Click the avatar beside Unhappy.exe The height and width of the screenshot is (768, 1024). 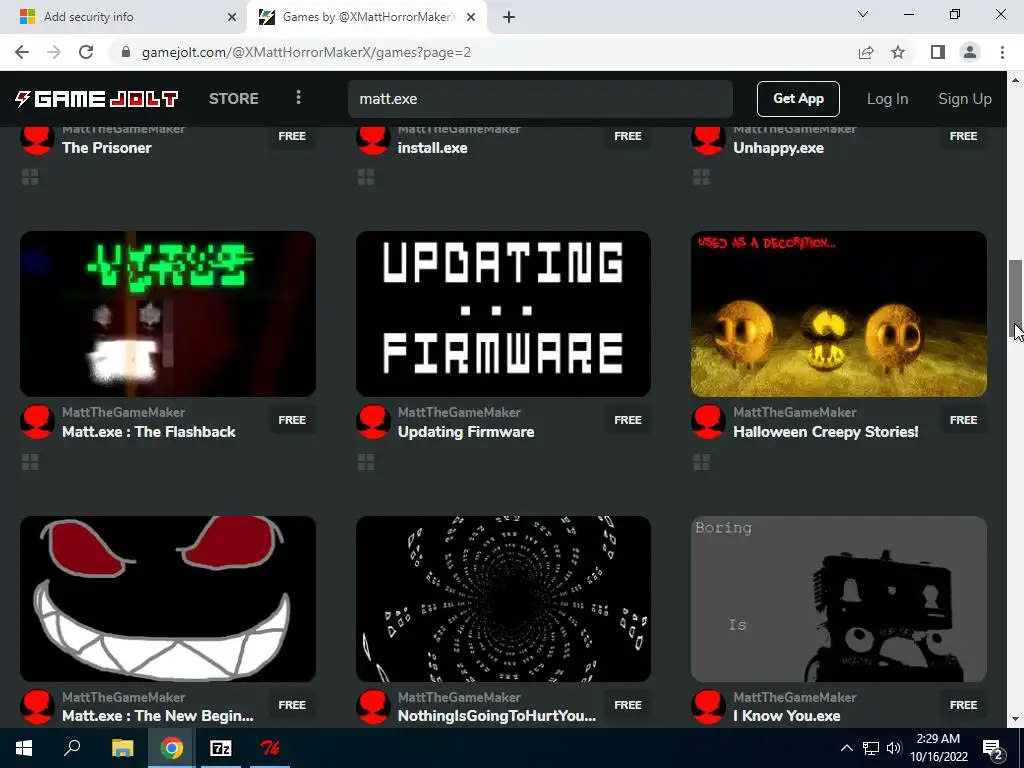(x=708, y=138)
